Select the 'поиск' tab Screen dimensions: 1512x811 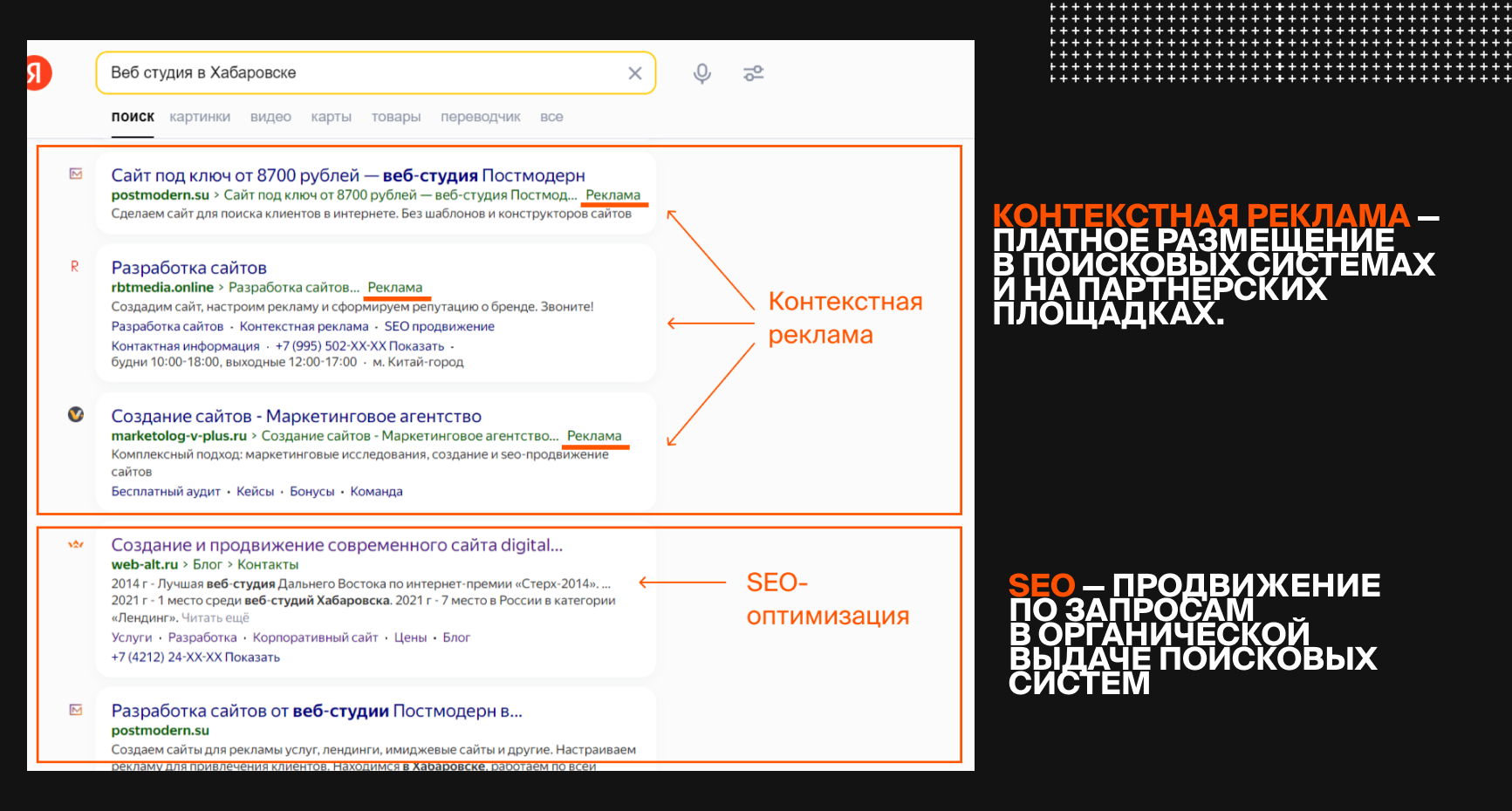[x=133, y=117]
